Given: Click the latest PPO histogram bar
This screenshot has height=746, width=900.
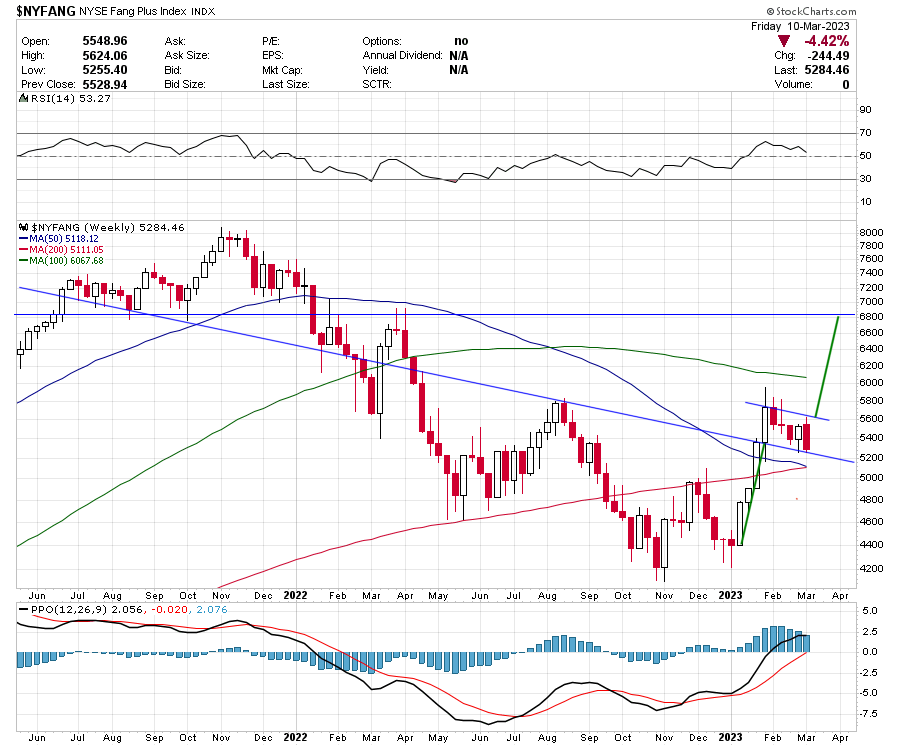Looking at the screenshot, I should coord(806,643).
